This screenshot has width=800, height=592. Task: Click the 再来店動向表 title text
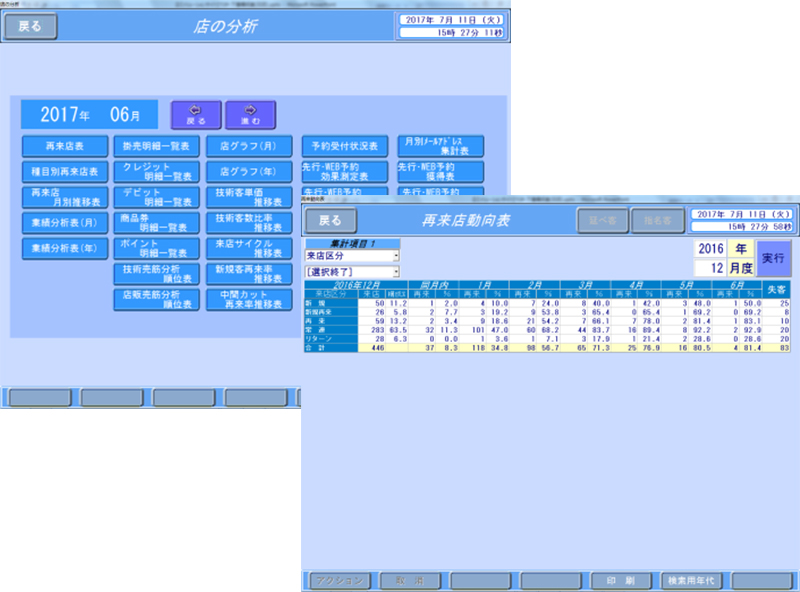[465, 220]
